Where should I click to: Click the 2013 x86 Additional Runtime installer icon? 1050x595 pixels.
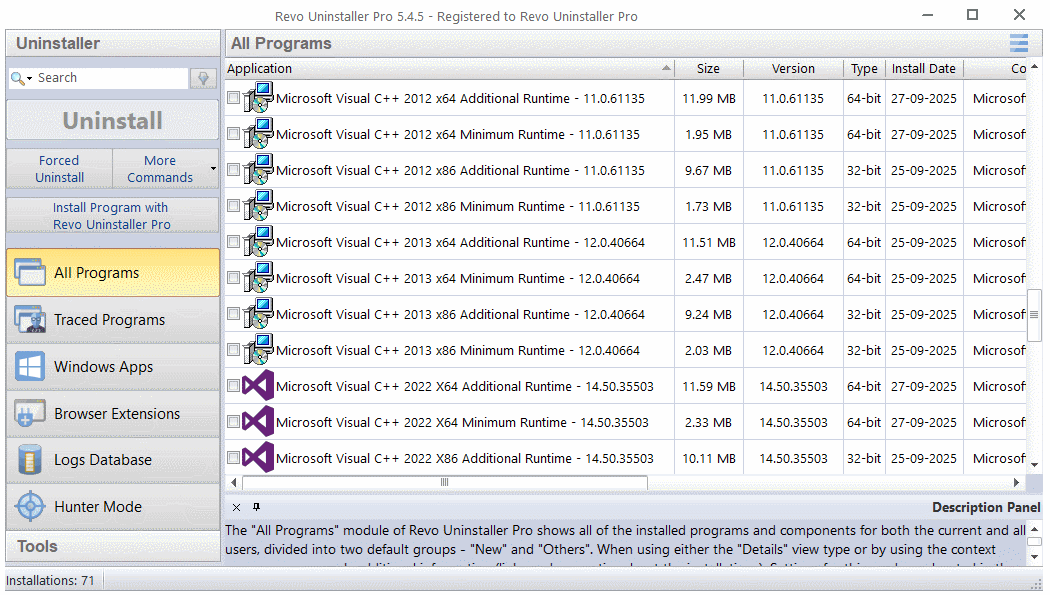pos(258,315)
